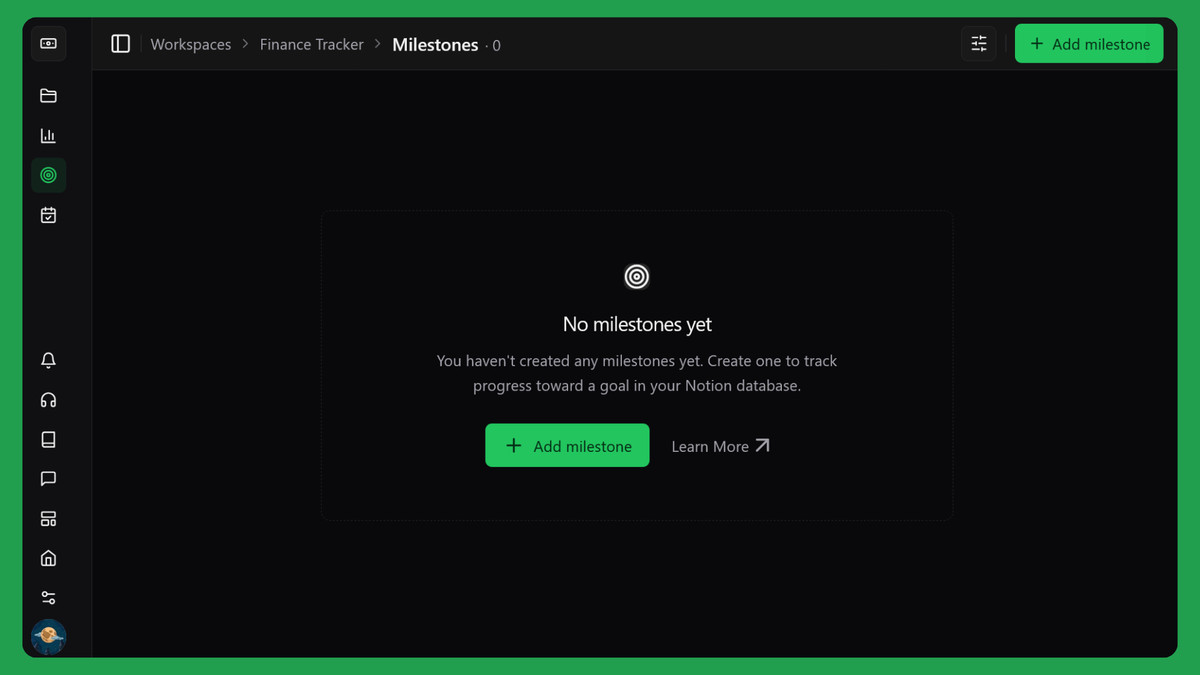Open the filter options icon beside Add milestone
Image resolution: width=1200 pixels, height=675 pixels.
[979, 44]
